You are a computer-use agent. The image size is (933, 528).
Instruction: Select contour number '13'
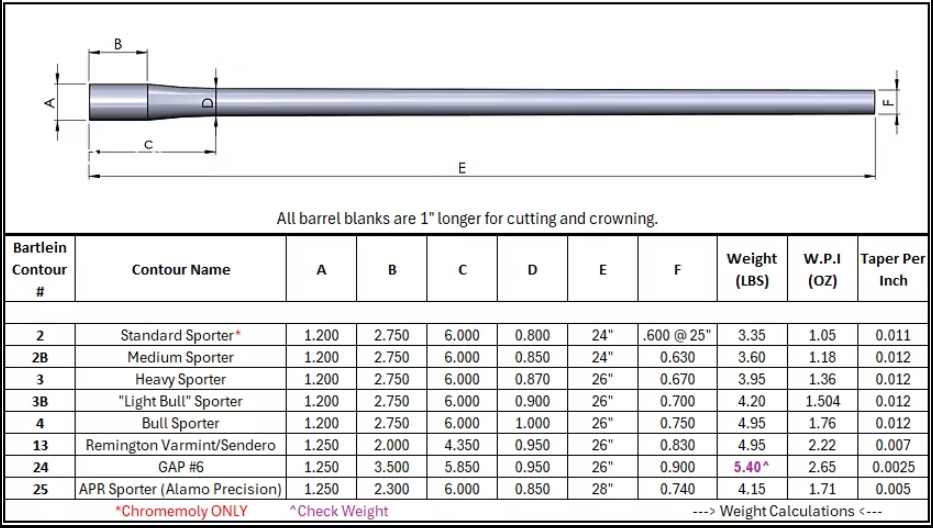coord(40,446)
